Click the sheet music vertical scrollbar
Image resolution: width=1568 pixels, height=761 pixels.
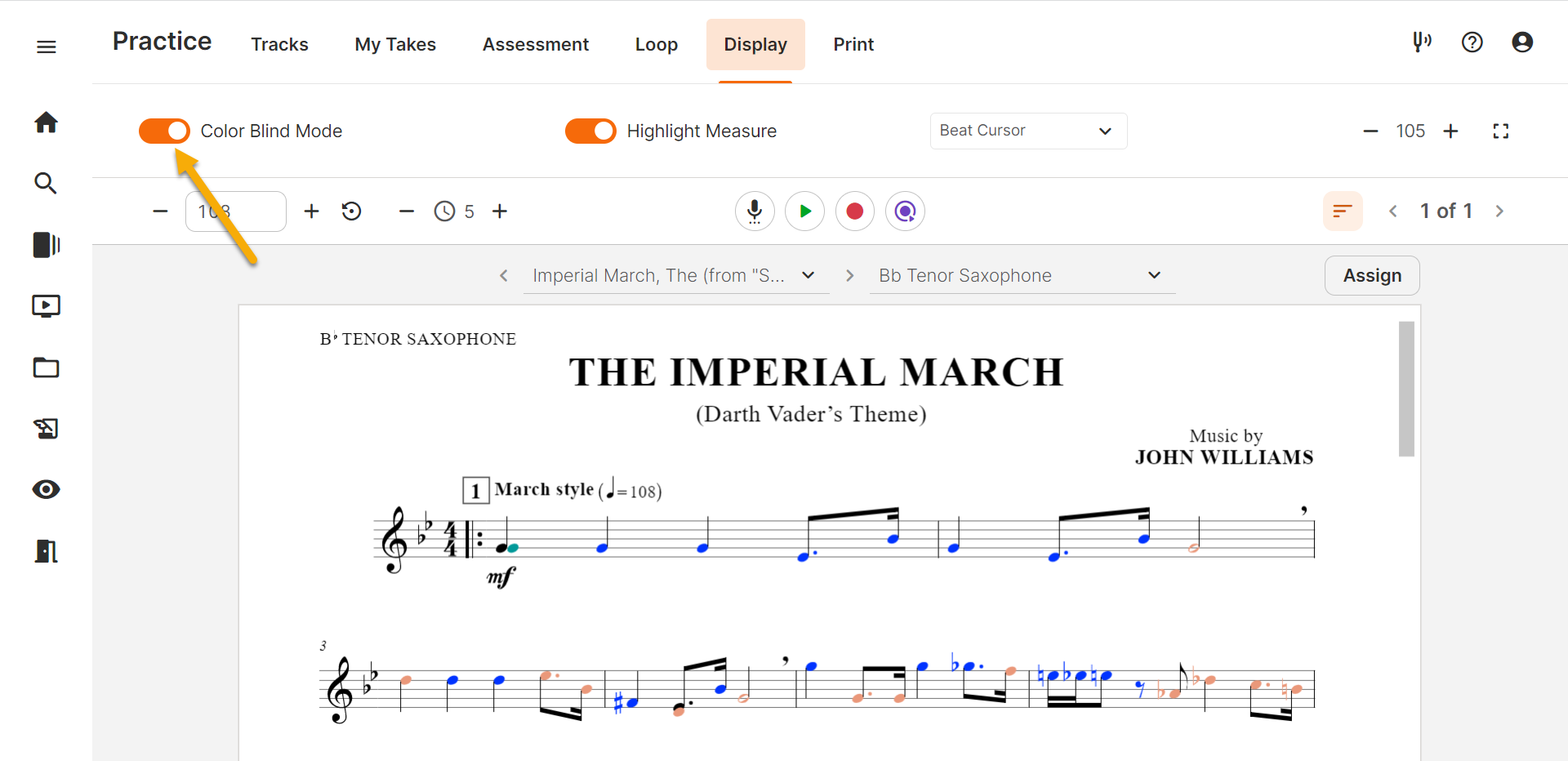click(1406, 389)
